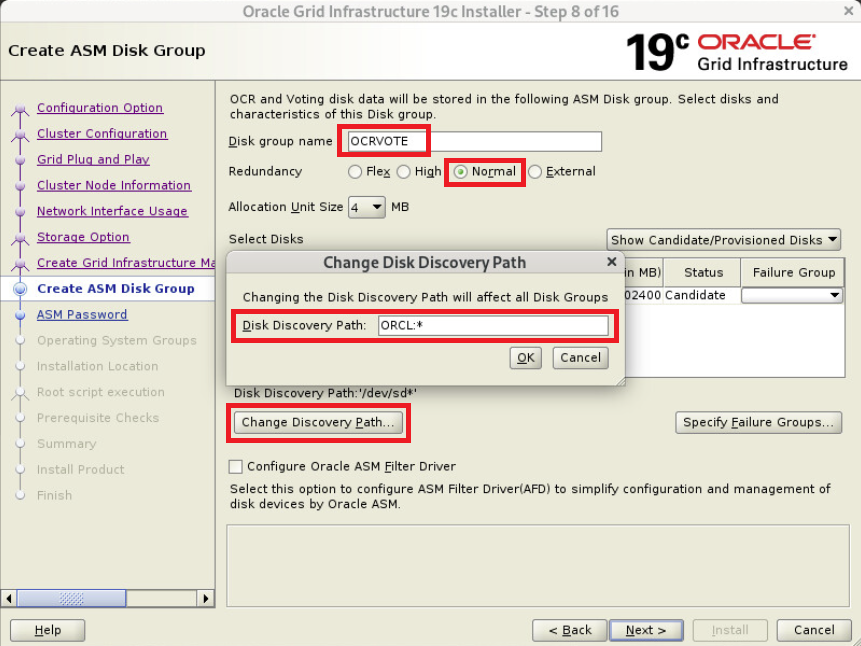Open Failure Group dropdown in disk row
This screenshot has height=646, width=861.
(792, 296)
